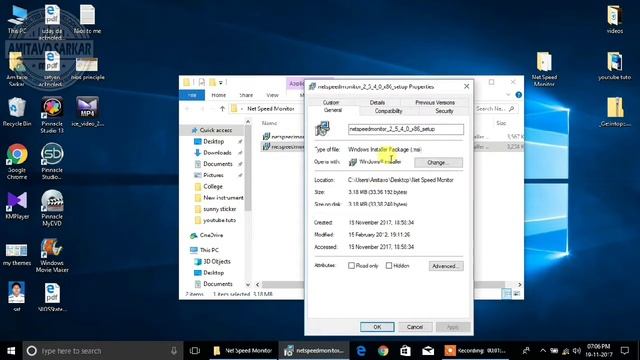Click Up arrow in Explorer navigation
Viewport: 640px width, 360px height.
tap(222, 109)
